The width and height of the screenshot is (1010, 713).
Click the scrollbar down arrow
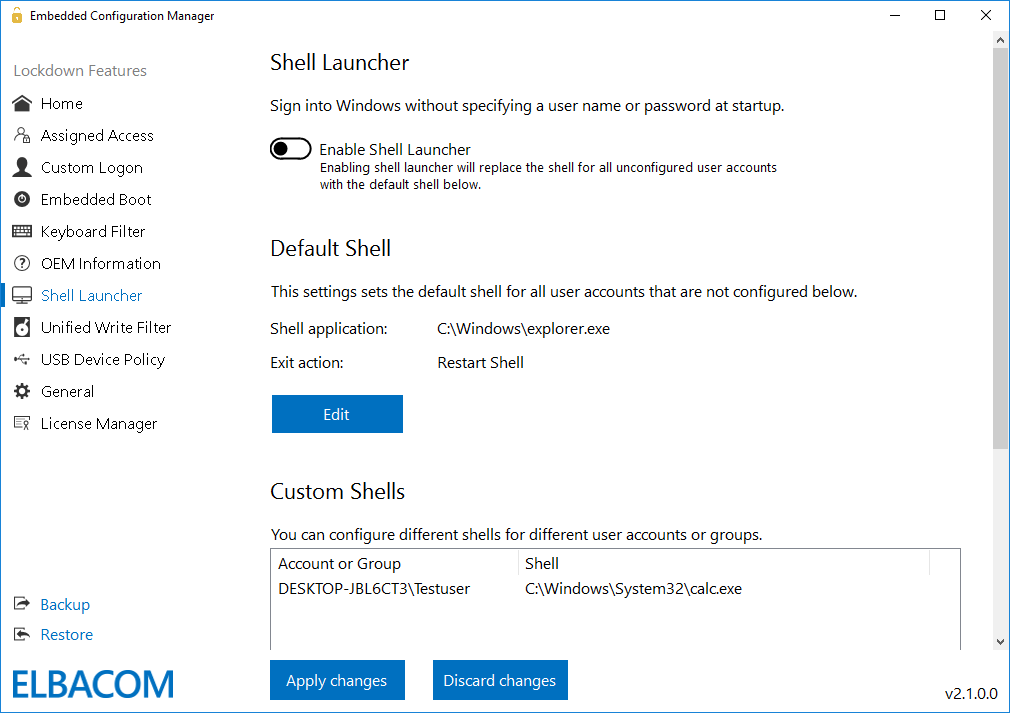(x=1001, y=641)
